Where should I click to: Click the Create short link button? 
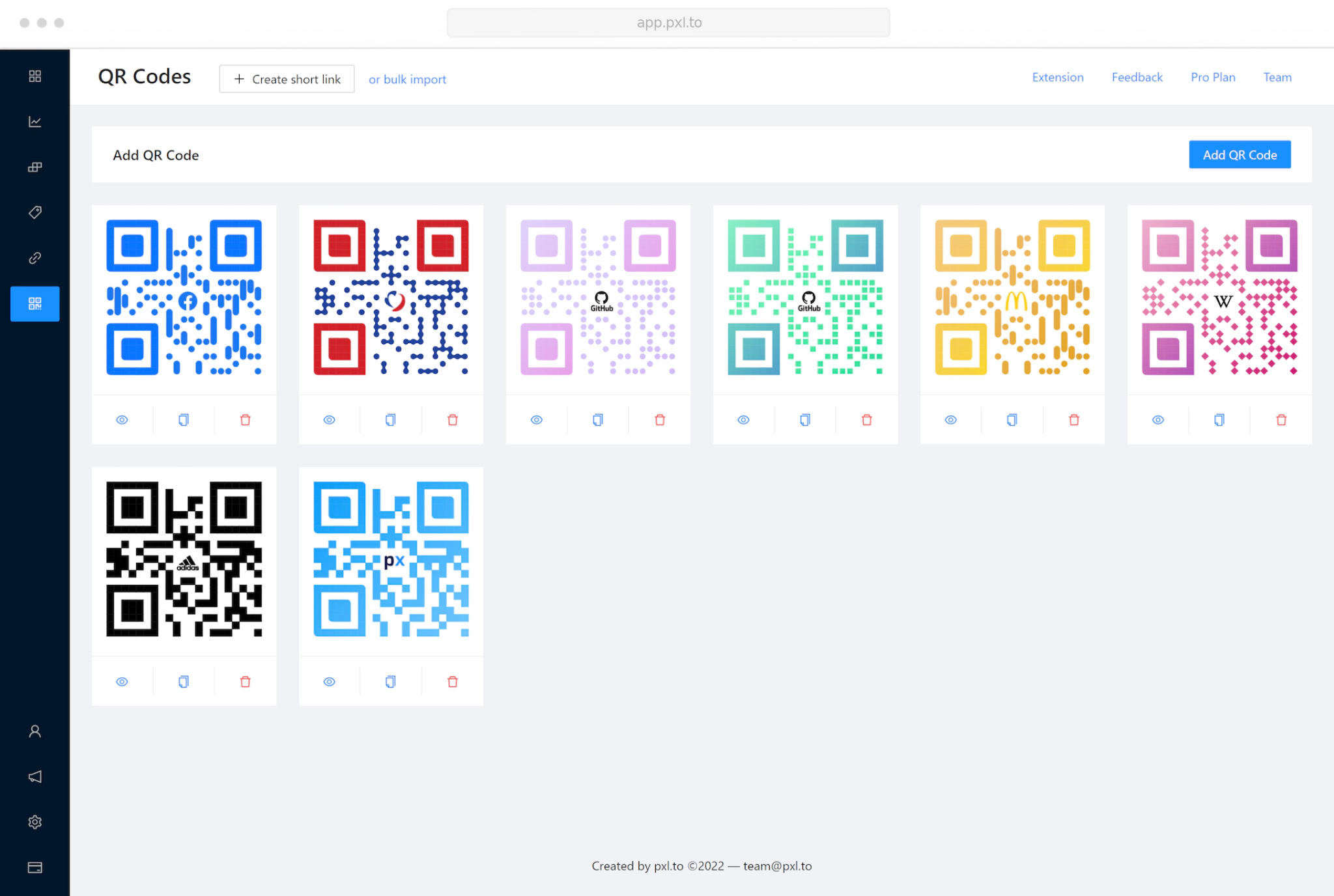pyautogui.click(x=287, y=79)
